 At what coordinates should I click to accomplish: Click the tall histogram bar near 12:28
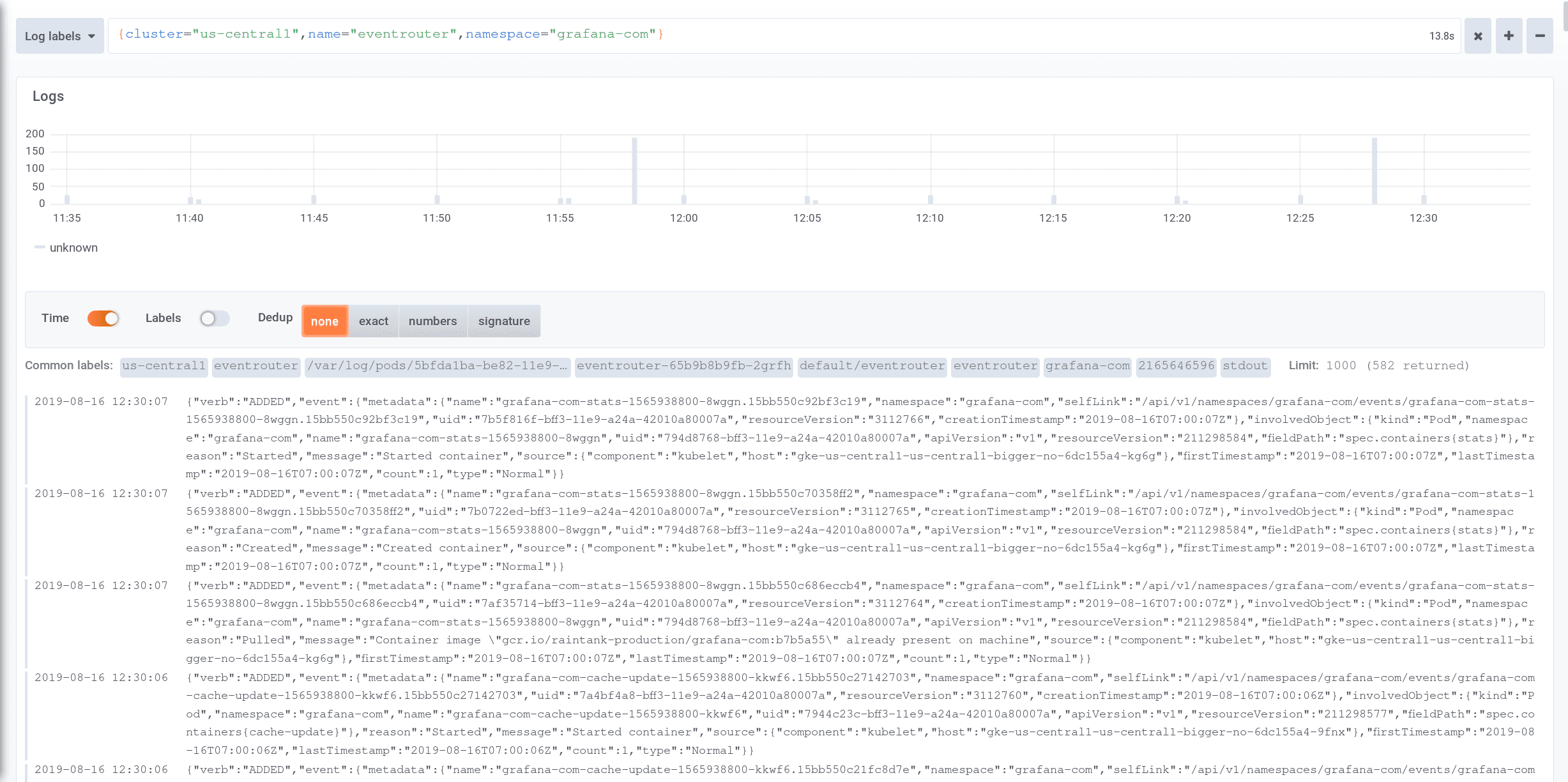pyautogui.click(x=1374, y=171)
